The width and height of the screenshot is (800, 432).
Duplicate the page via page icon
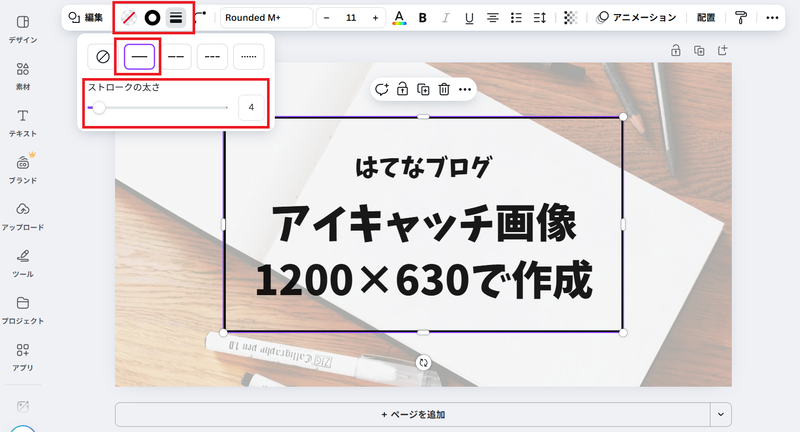tap(699, 50)
